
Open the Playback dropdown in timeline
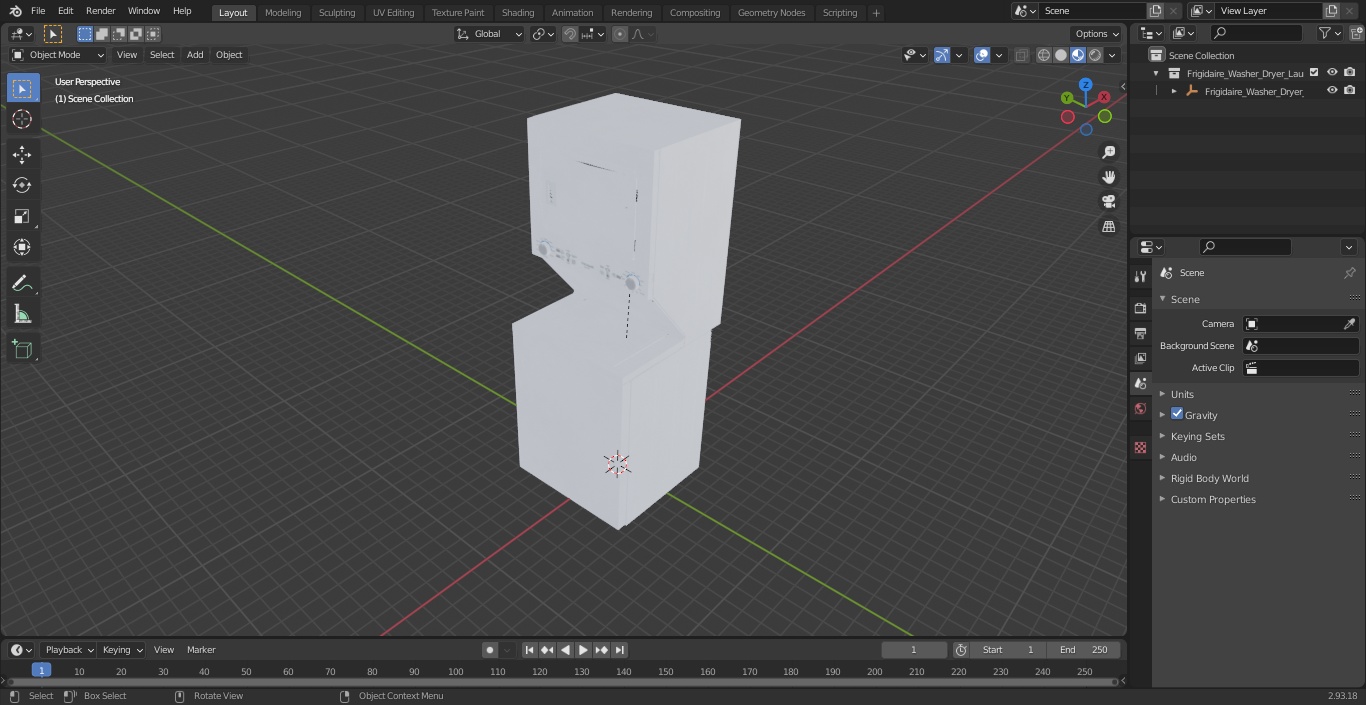69,650
